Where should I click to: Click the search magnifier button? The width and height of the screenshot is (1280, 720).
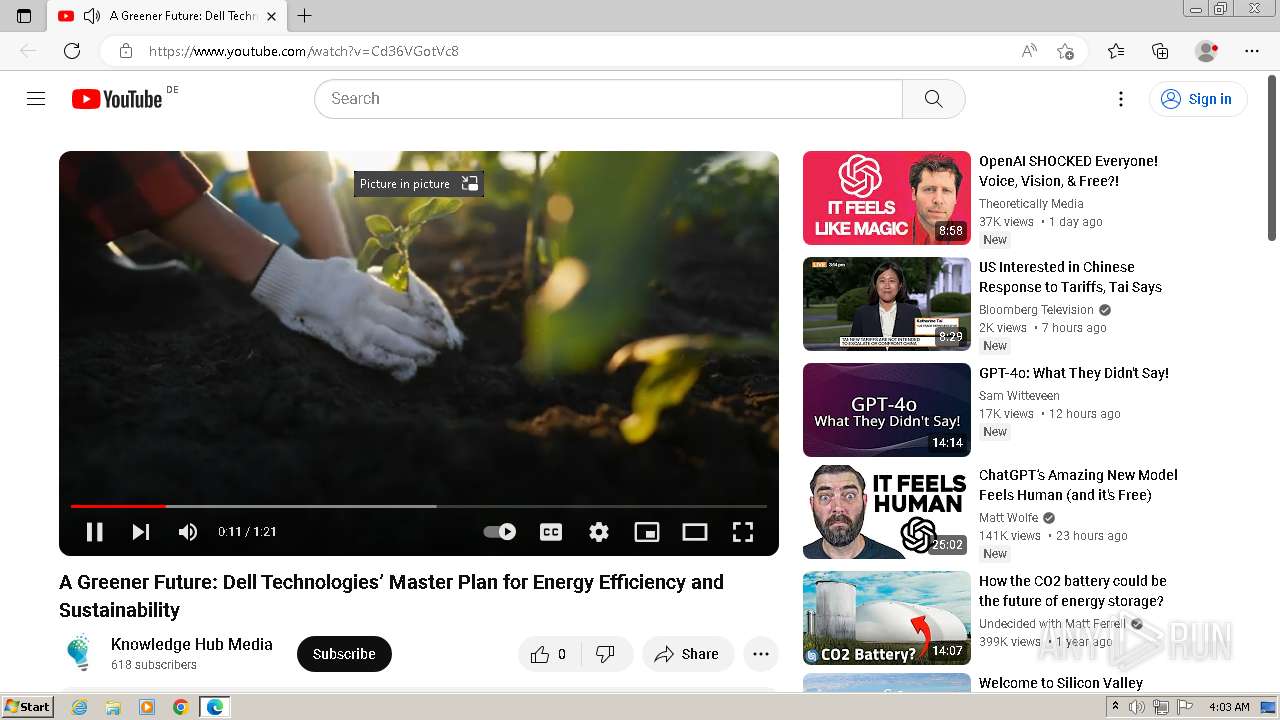click(934, 99)
